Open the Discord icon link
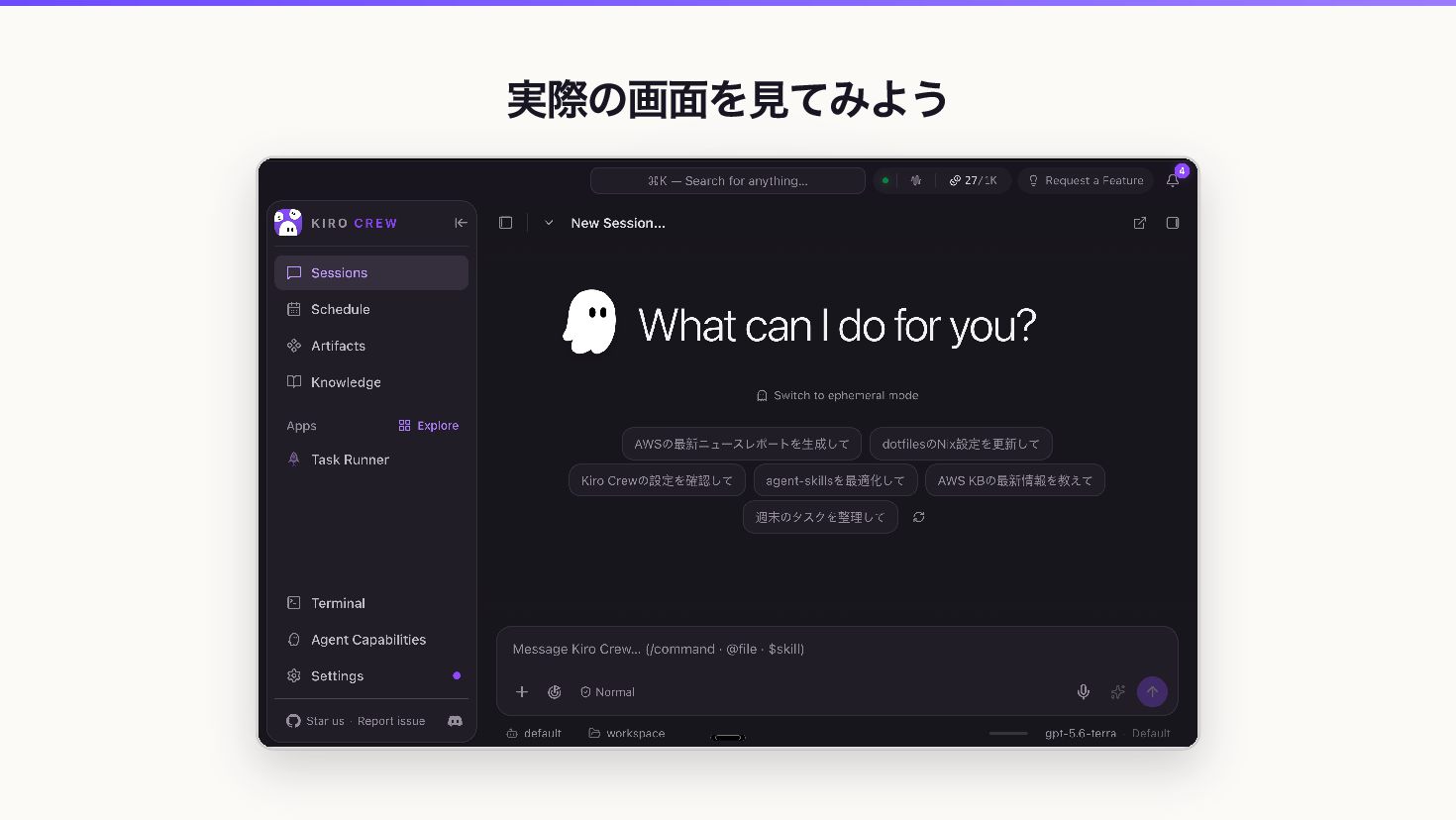Viewport: 1456px width, 820px height. pos(456,721)
